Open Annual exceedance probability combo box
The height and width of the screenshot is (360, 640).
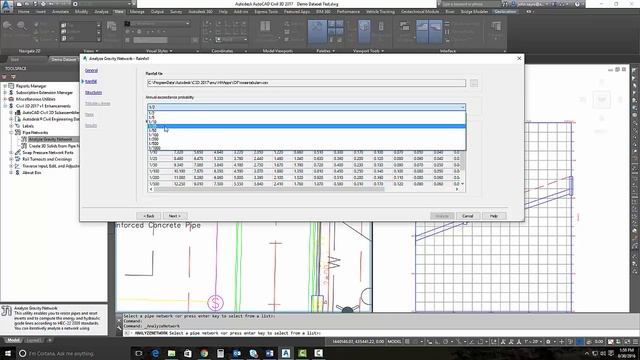pos(306,107)
